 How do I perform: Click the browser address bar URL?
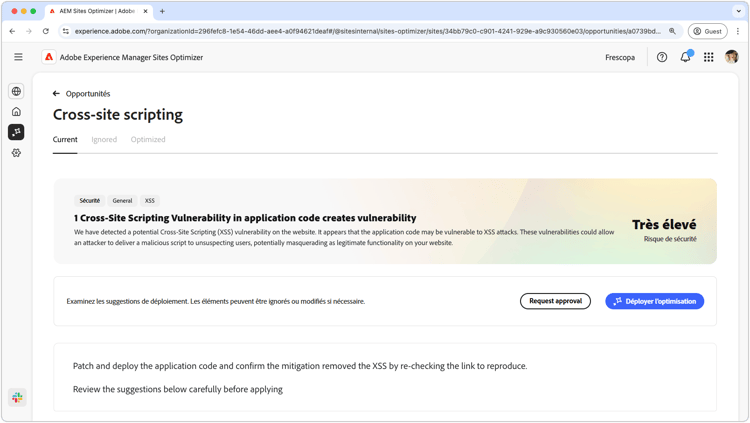click(x=367, y=31)
